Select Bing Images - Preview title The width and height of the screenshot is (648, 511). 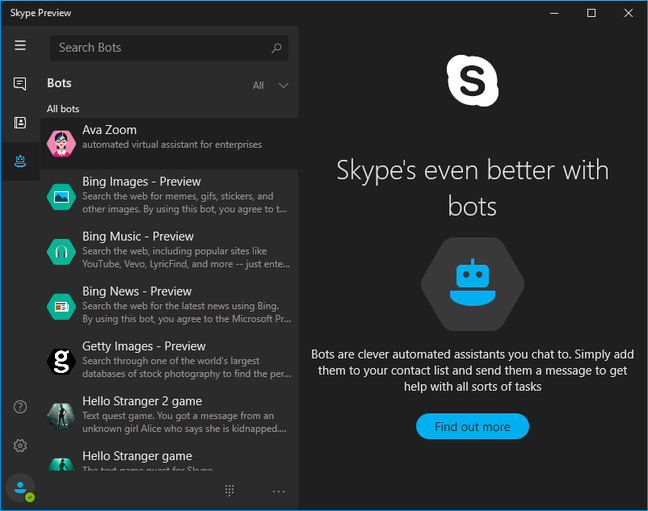coord(141,181)
